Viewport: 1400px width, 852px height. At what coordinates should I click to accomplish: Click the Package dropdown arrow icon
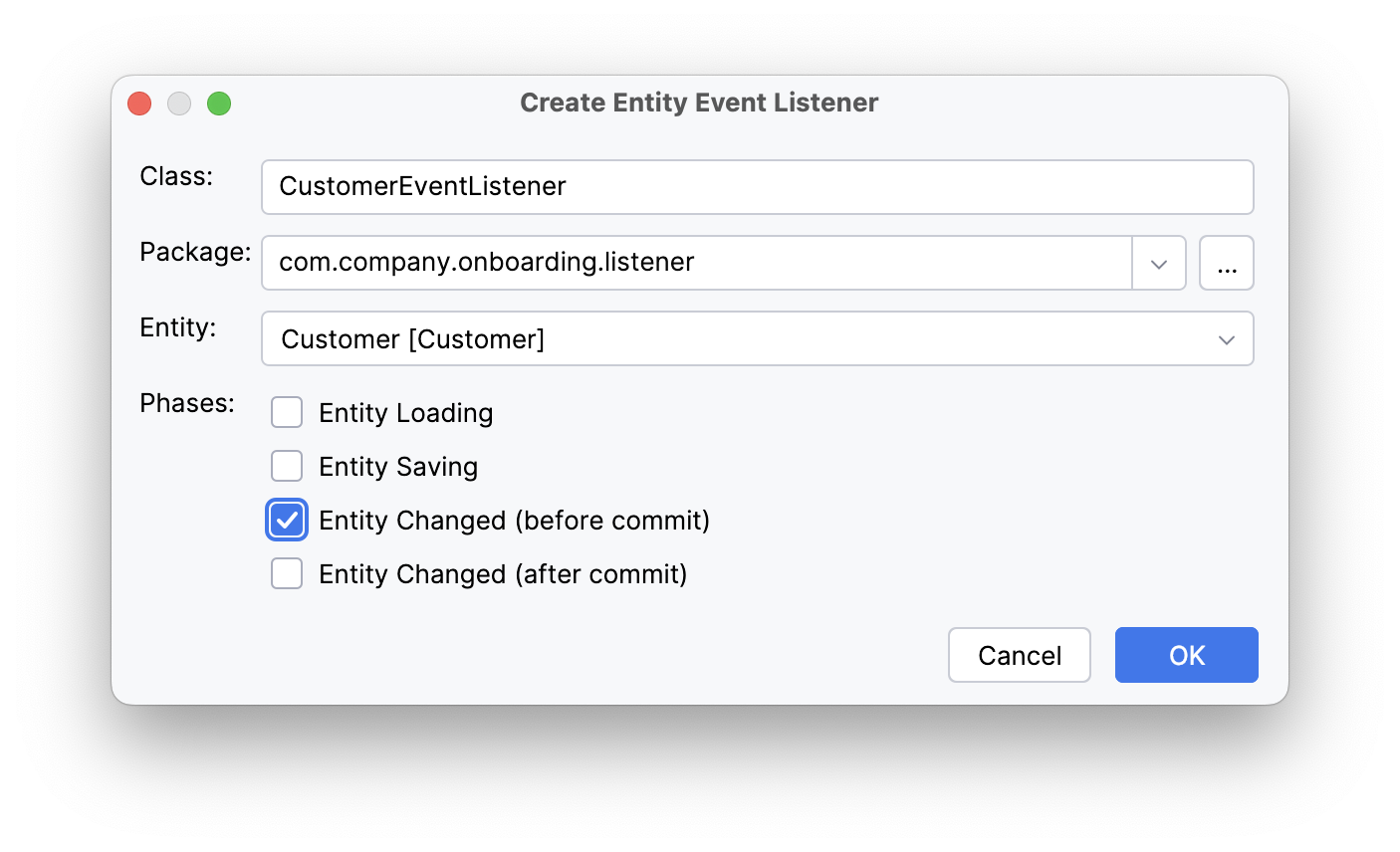click(x=1159, y=262)
